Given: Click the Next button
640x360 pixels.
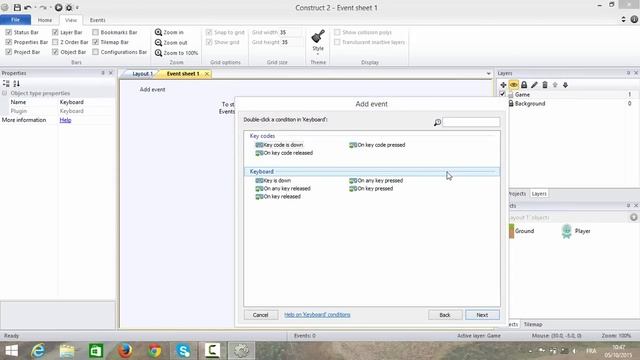Looking at the screenshot, I should (x=482, y=315).
